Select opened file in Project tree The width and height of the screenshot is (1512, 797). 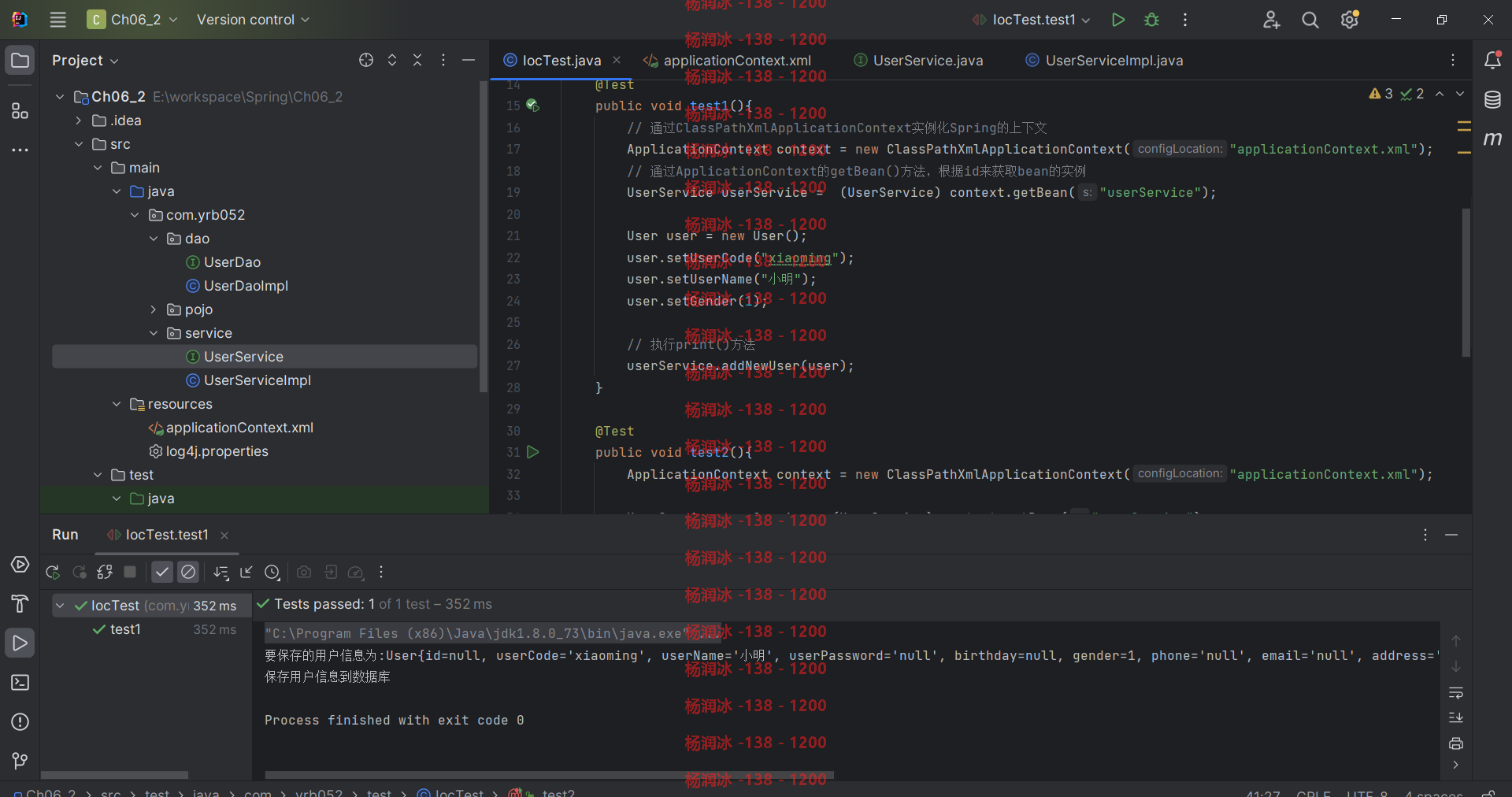366,60
